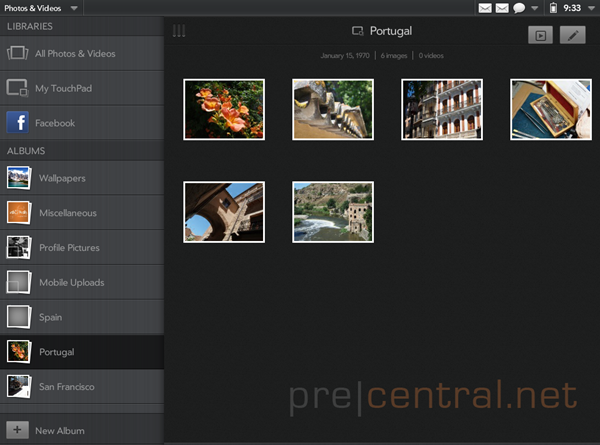
Task: Tap the panel drag handle with three bars
Action: click(x=179, y=31)
